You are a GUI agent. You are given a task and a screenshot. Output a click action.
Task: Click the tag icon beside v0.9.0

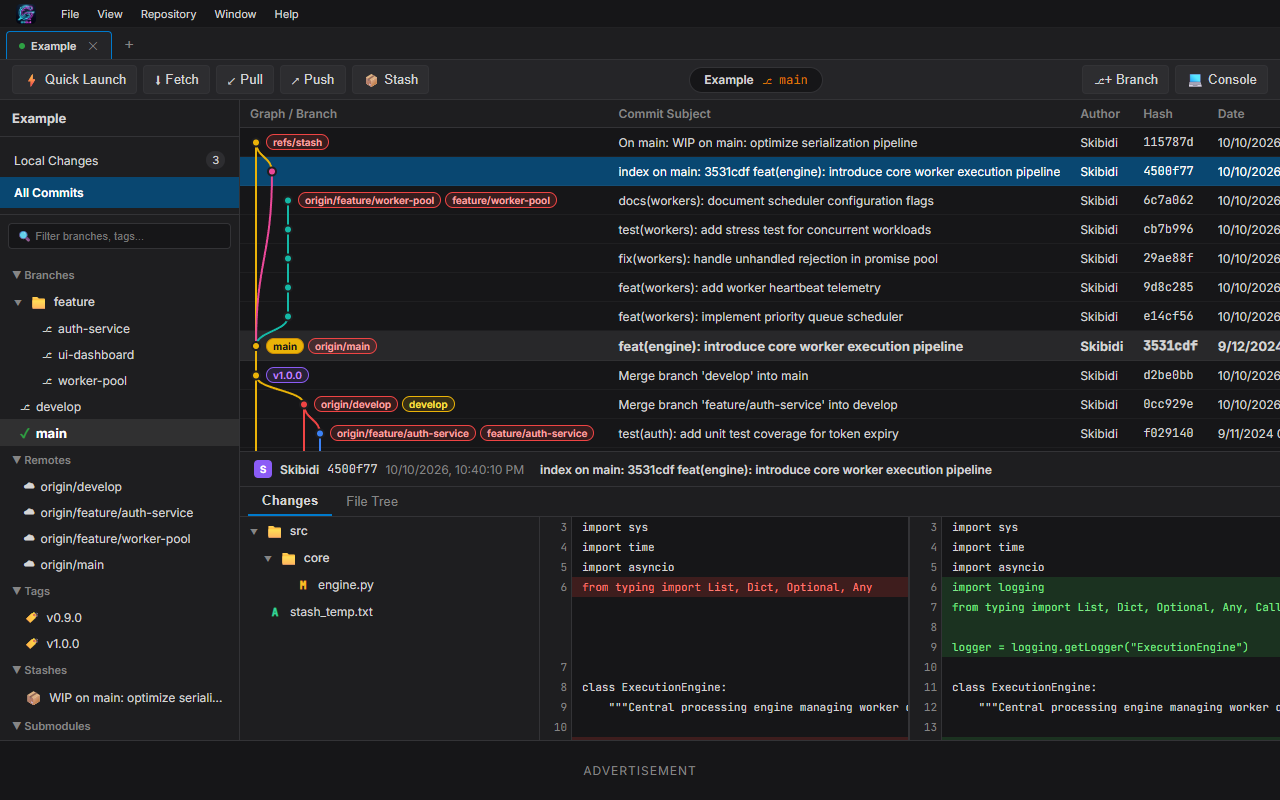point(31,618)
